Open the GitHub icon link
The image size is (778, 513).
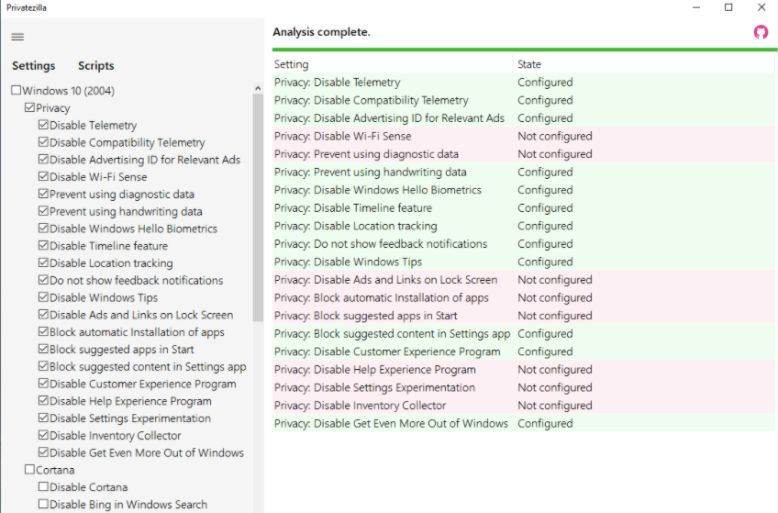pyautogui.click(x=761, y=32)
